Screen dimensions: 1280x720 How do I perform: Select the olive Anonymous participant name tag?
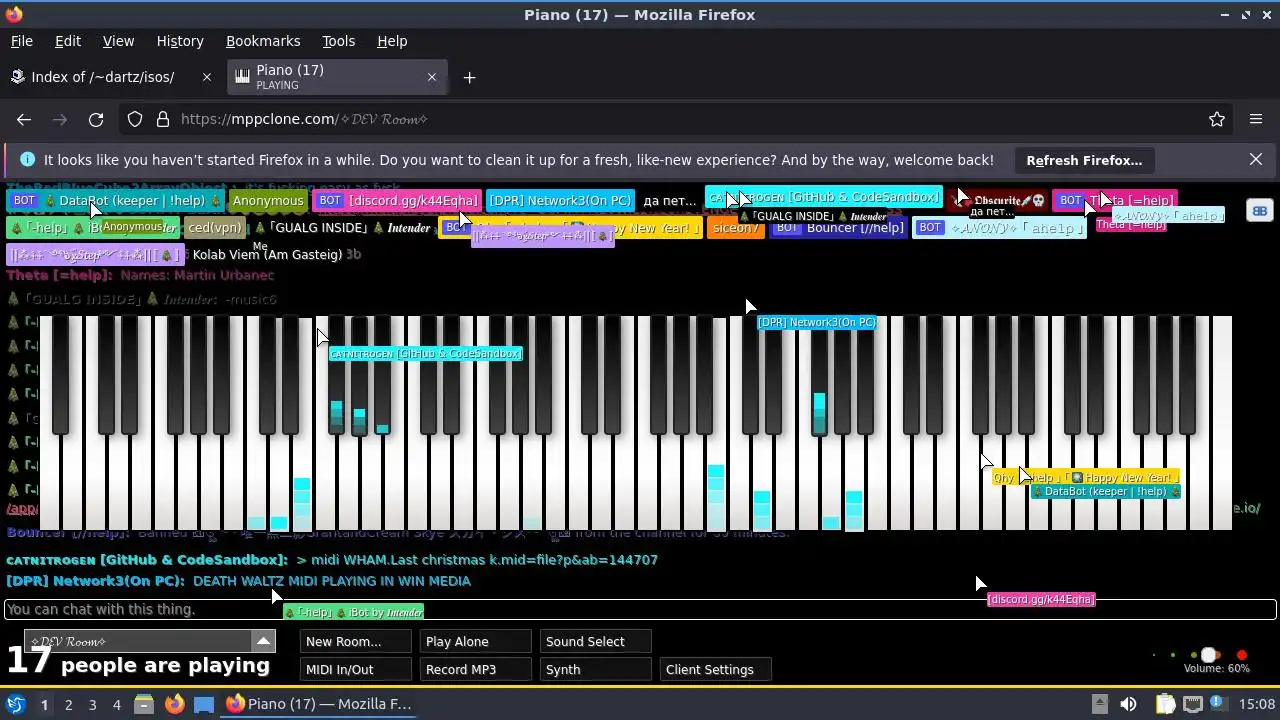[x=268, y=200]
